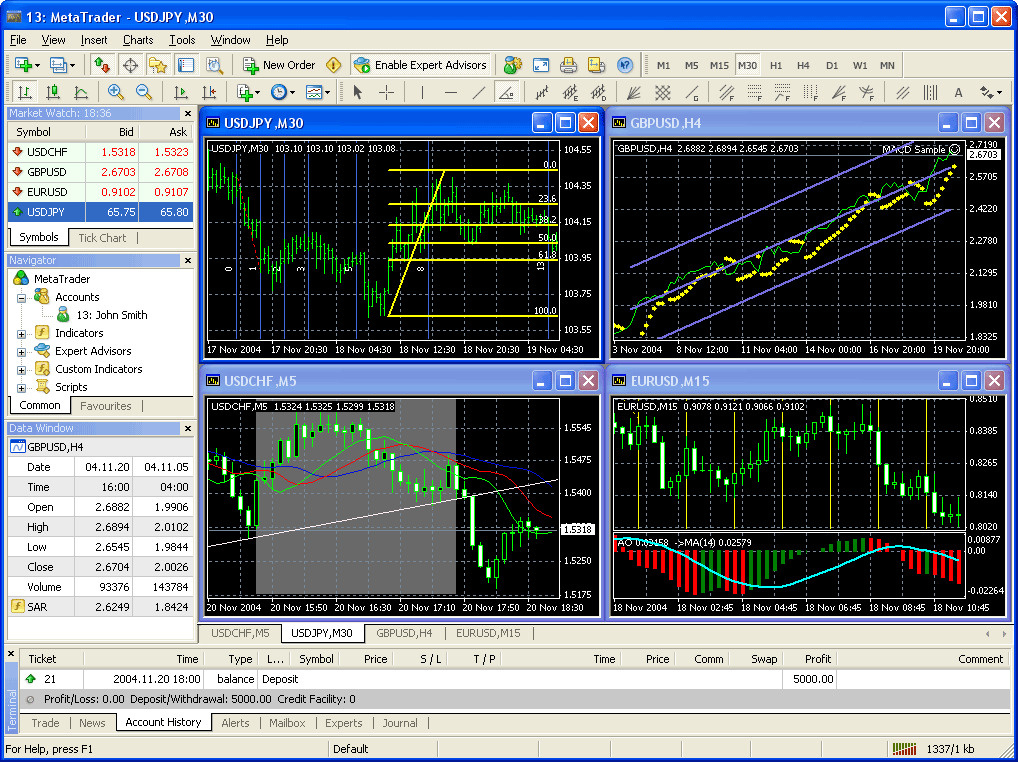The image size is (1018, 762).
Task: Toggle the Chart Shift option
Action: coord(212,92)
